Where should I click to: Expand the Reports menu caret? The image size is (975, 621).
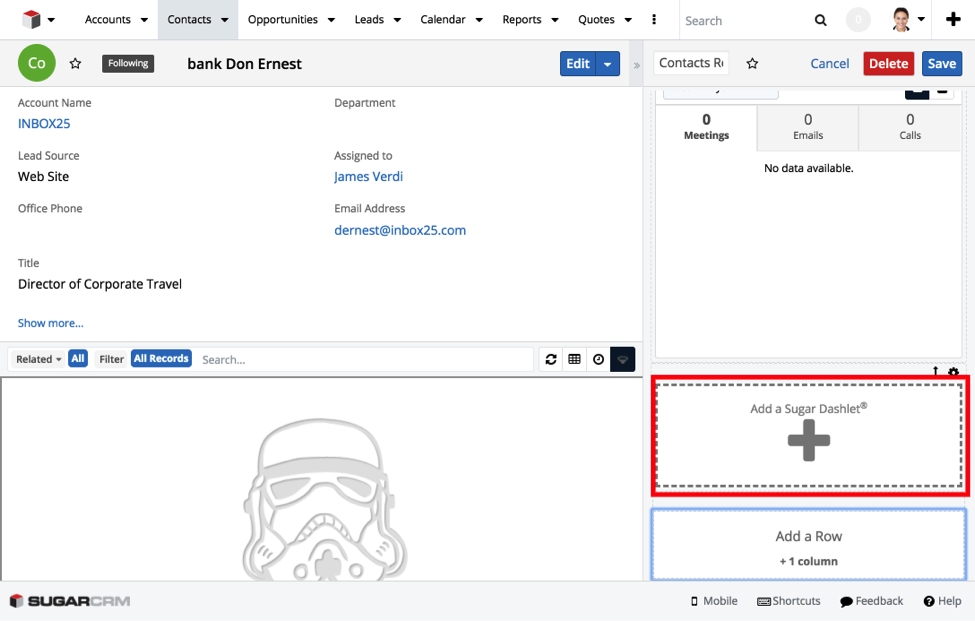point(555,20)
